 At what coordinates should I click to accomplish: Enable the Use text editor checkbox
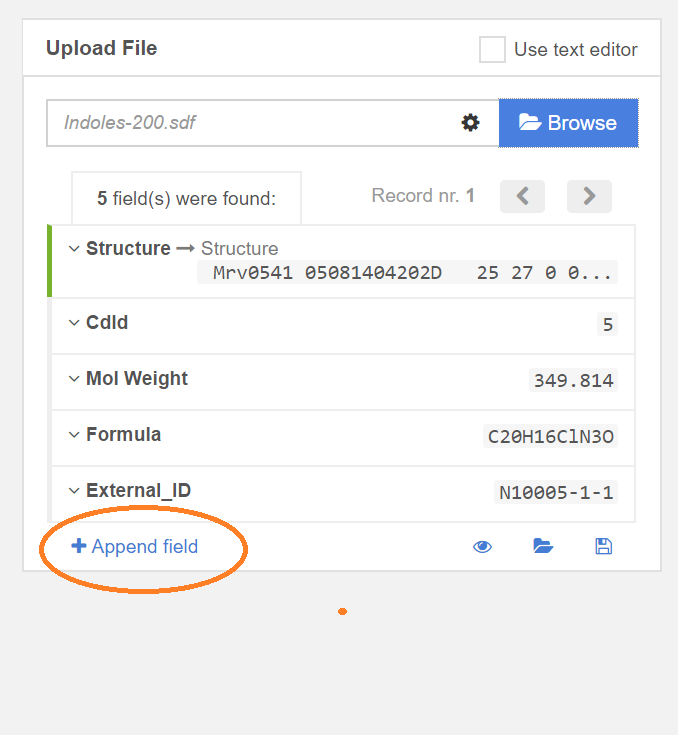(x=492, y=49)
